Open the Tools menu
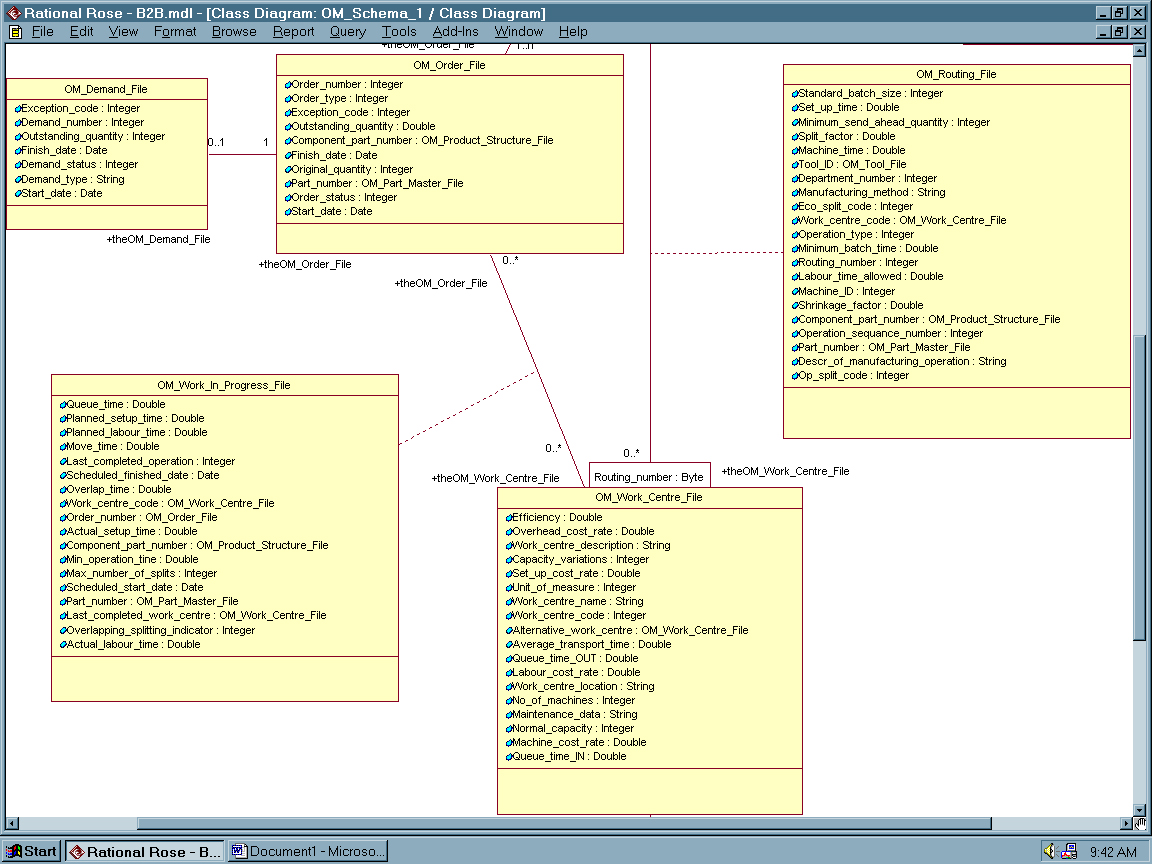The image size is (1152, 864). pyautogui.click(x=399, y=32)
